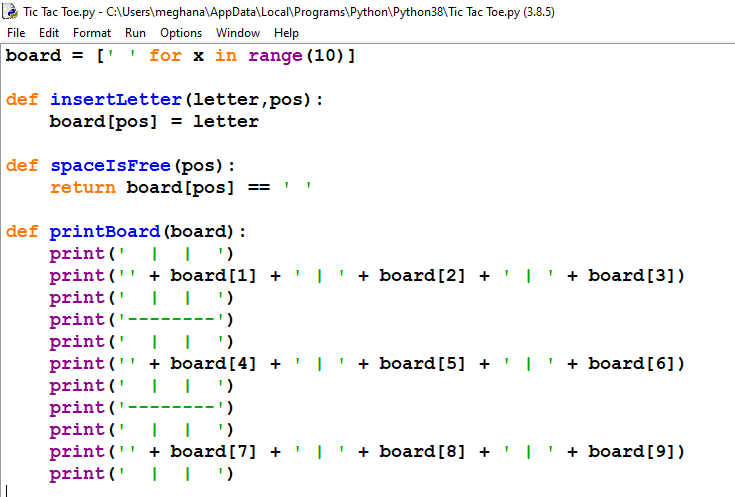Click the 'return' keyword
Viewport: 735px width, 497px height.
82,188
